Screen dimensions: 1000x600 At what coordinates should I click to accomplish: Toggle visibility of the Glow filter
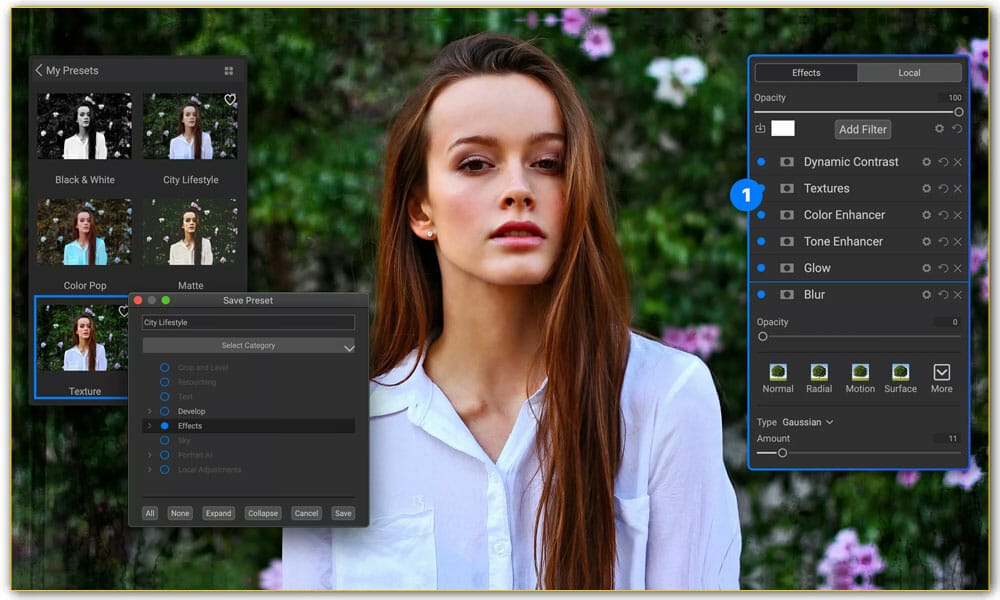point(761,267)
